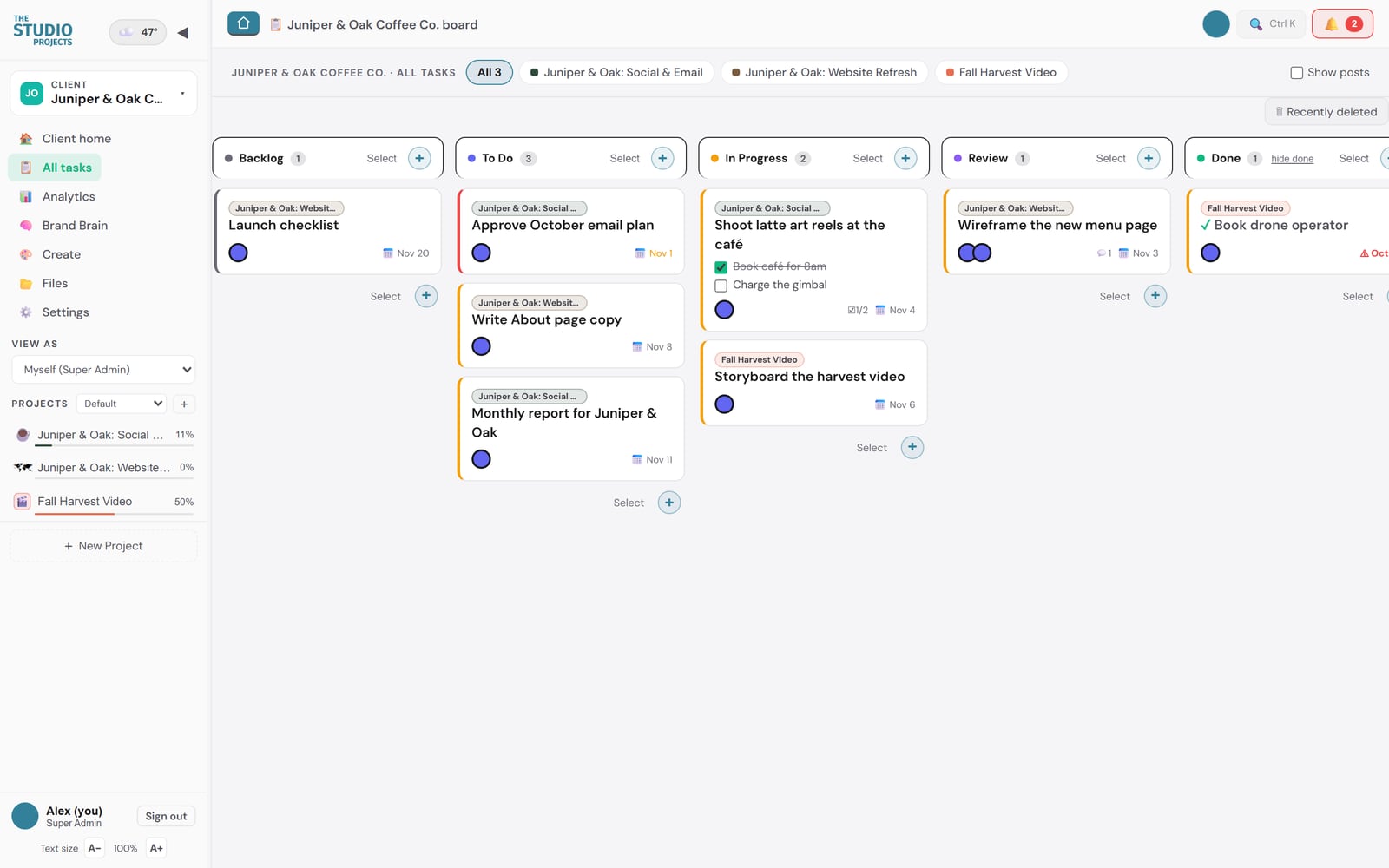Go to Client home in sidebar
The height and width of the screenshot is (868, 1389).
(76, 139)
